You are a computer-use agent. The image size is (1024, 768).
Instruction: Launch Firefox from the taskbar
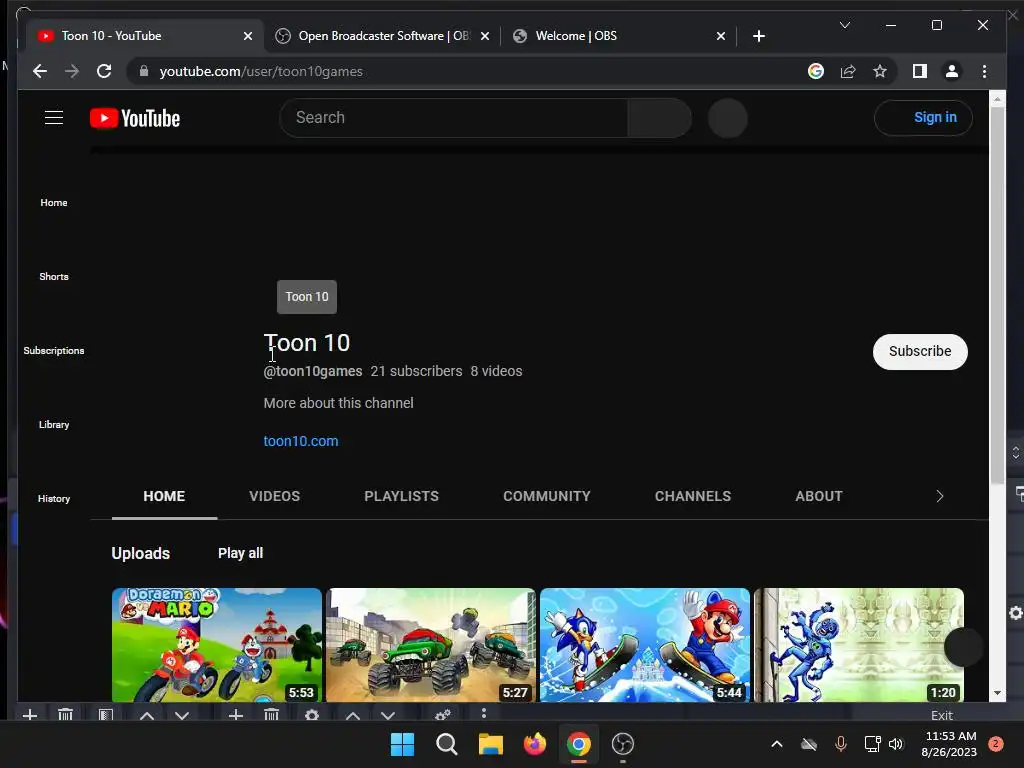click(x=535, y=744)
